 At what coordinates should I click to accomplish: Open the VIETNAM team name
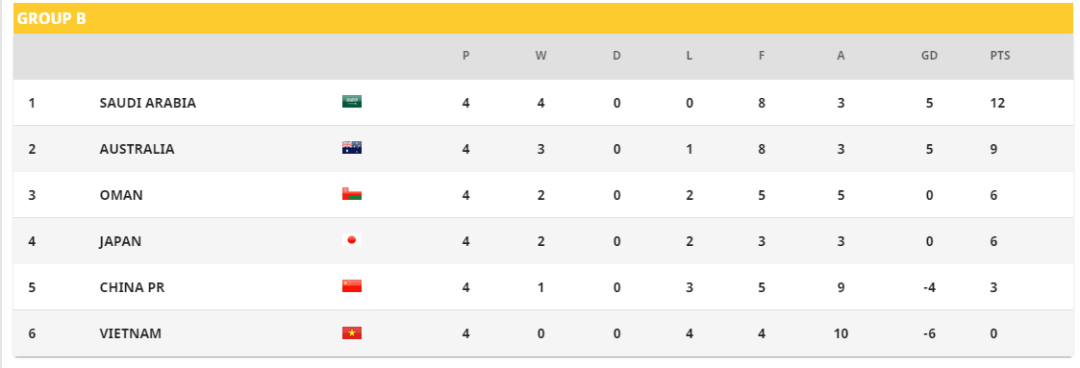click(131, 334)
